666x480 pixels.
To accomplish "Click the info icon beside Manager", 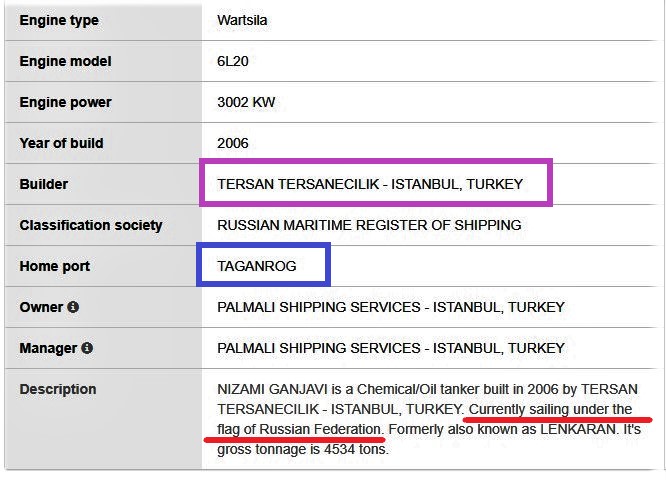I will coord(87,348).
